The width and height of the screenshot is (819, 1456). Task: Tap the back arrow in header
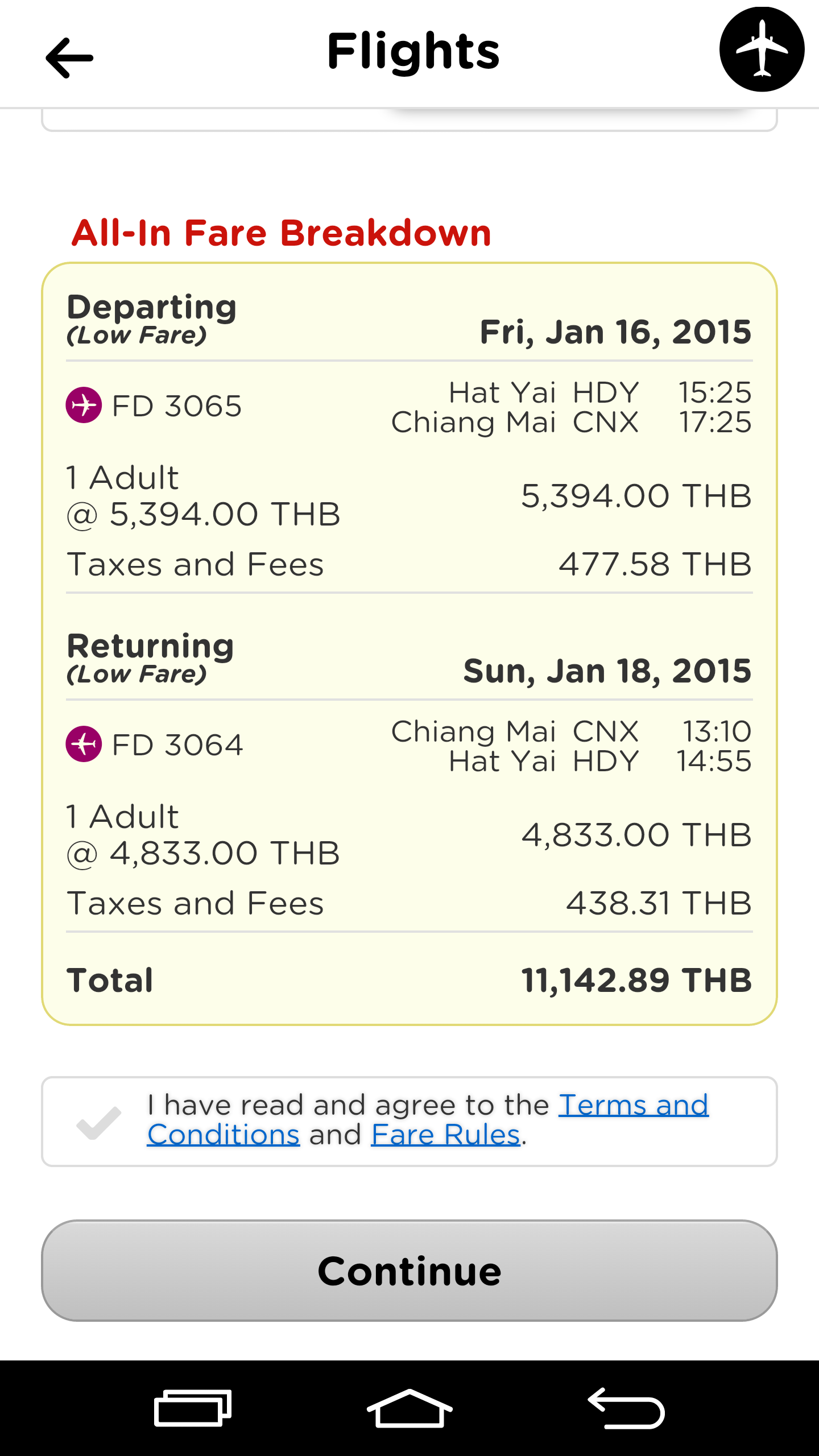tap(69, 57)
